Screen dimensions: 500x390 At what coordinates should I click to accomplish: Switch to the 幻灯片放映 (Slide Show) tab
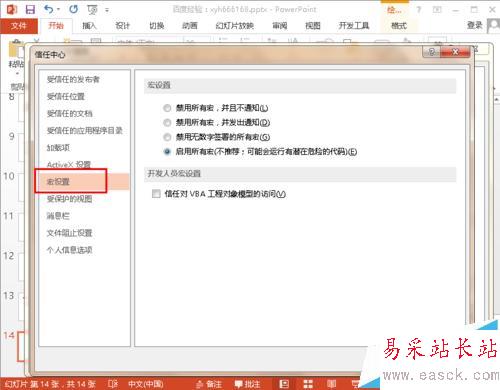click(235, 26)
